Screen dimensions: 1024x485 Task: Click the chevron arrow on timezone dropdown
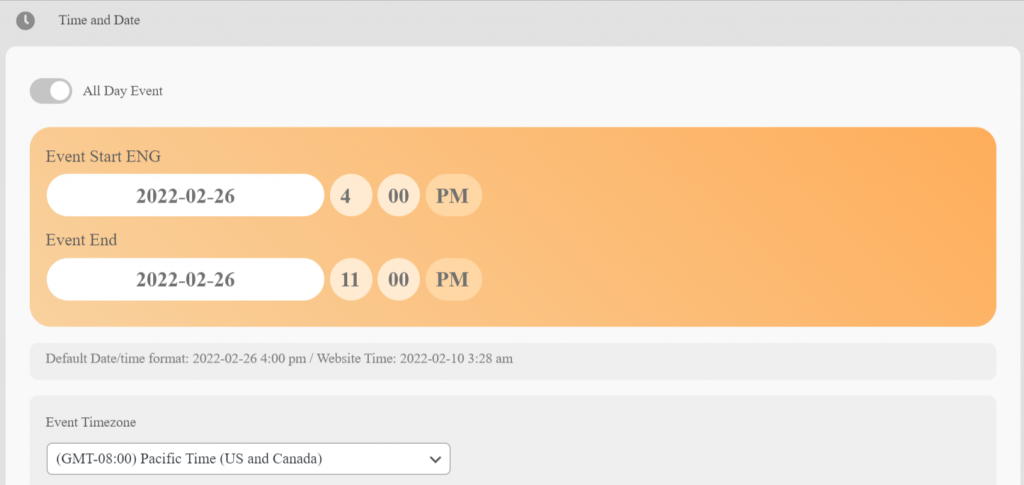click(x=435, y=459)
